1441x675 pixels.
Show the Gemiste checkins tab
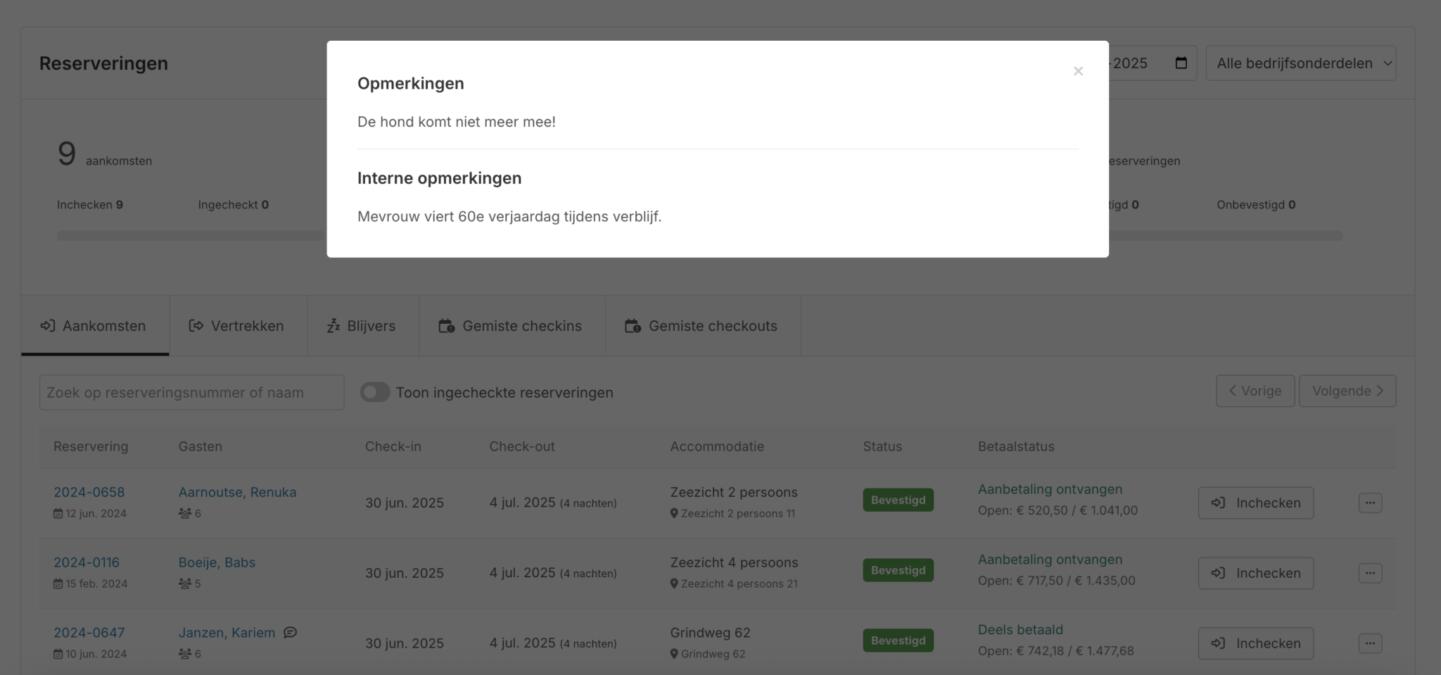[511, 326]
